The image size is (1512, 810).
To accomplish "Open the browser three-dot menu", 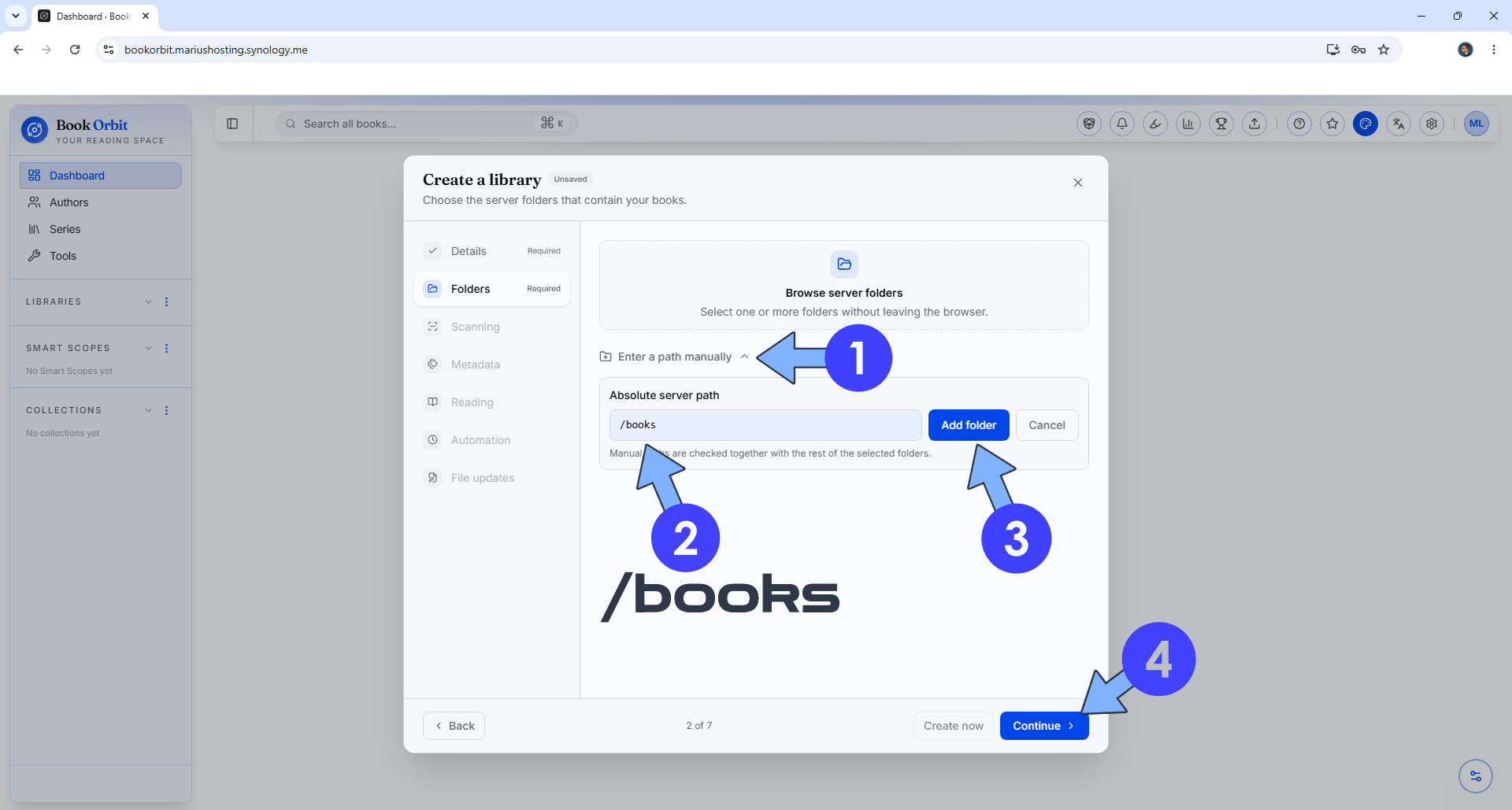I will point(1494,50).
